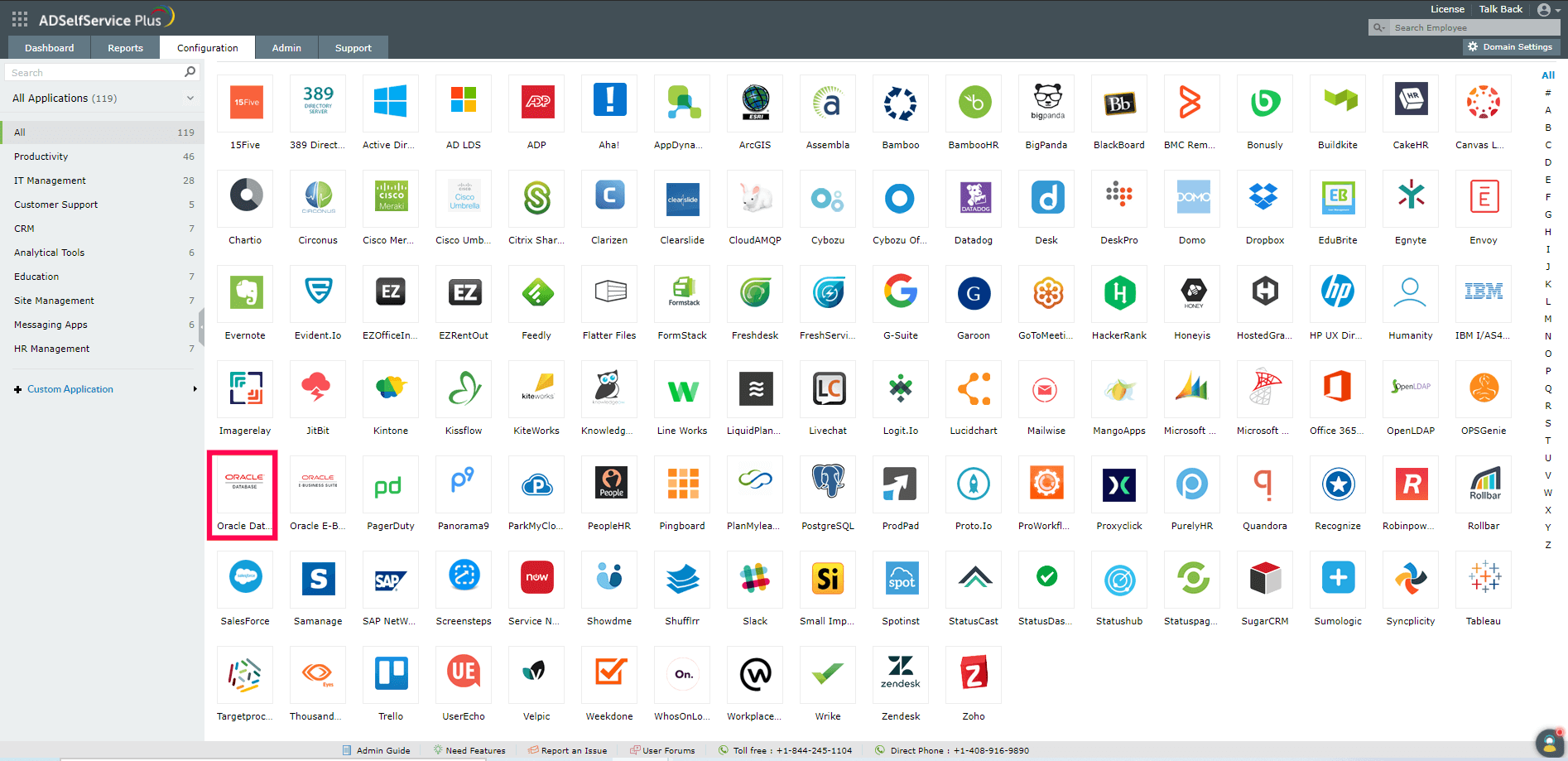Click the search magnifier in sidebar
This screenshot has width=1568, height=761.
(190, 72)
